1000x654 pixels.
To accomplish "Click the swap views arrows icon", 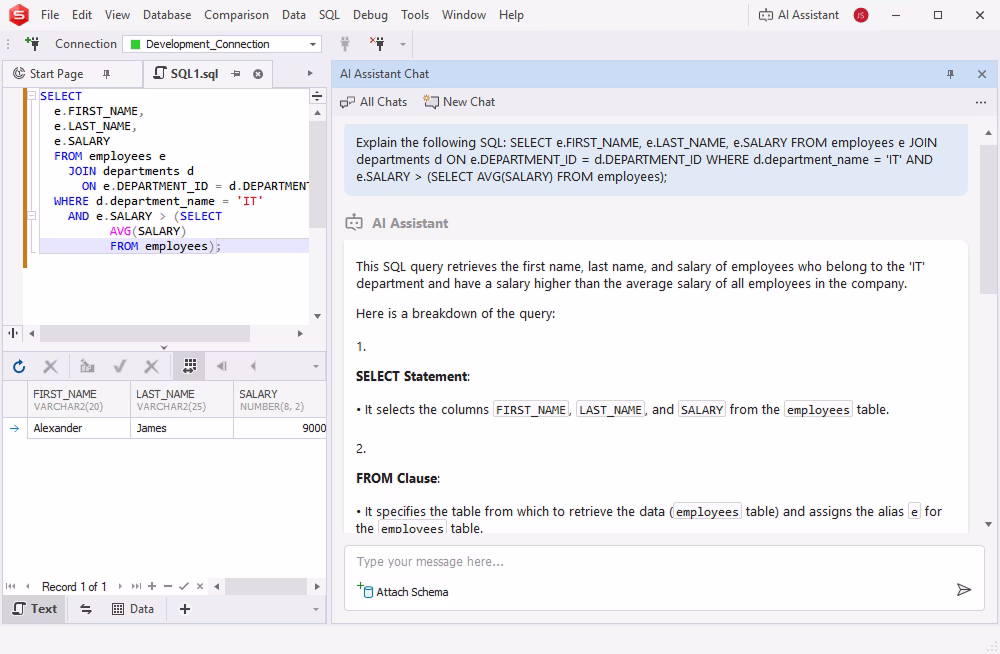I will coord(85,609).
